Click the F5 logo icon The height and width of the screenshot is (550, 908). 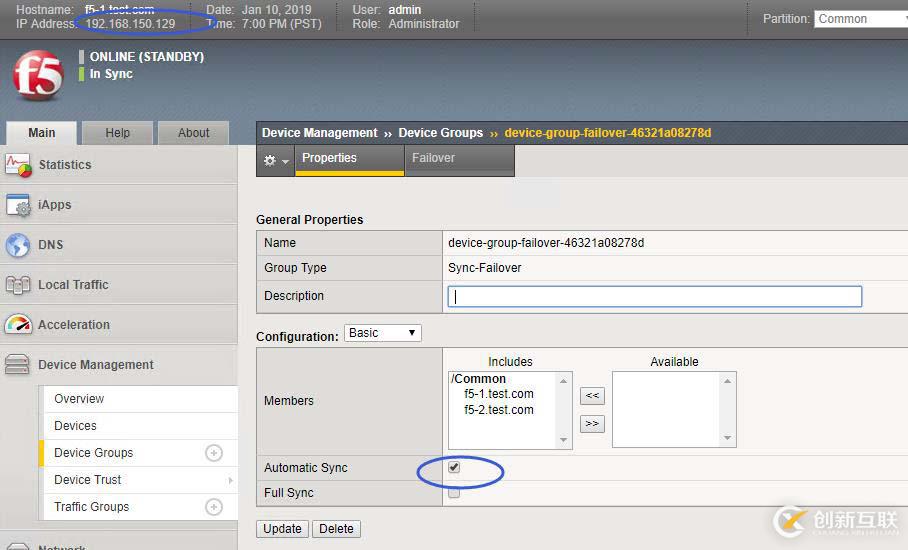(39, 76)
